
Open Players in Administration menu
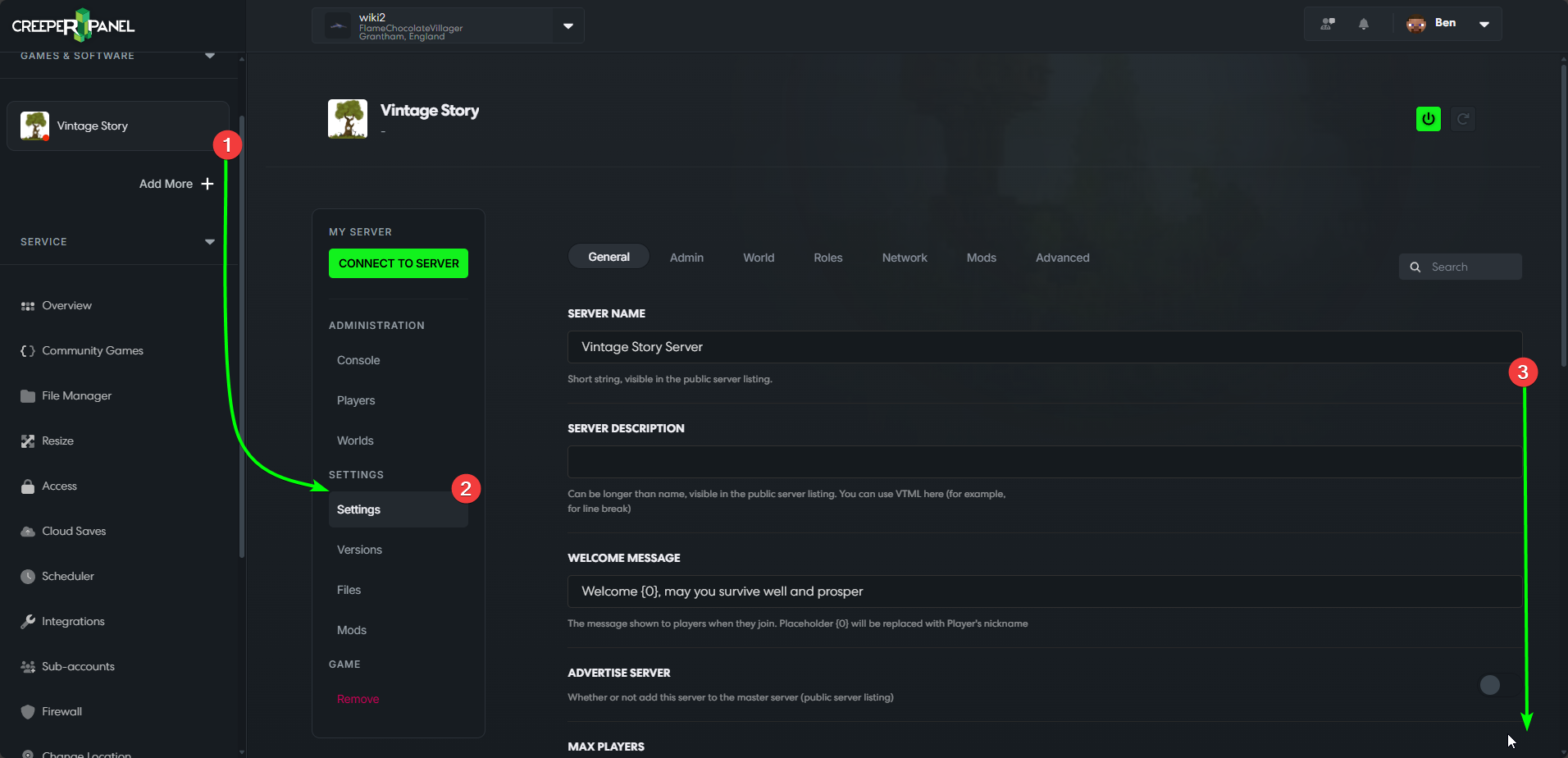[x=356, y=400]
